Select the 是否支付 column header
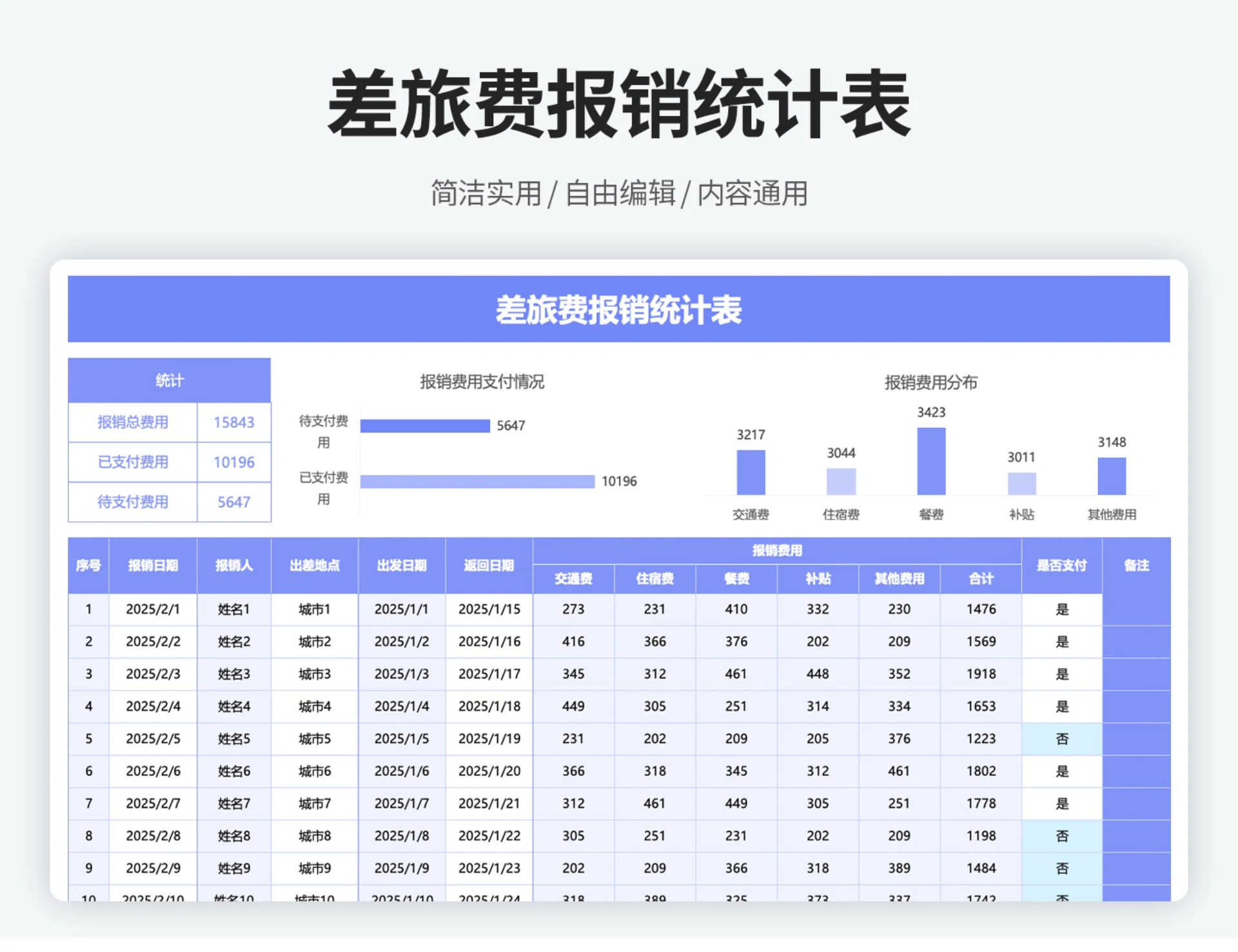The image size is (1238, 952). [x=1061, y=565]
